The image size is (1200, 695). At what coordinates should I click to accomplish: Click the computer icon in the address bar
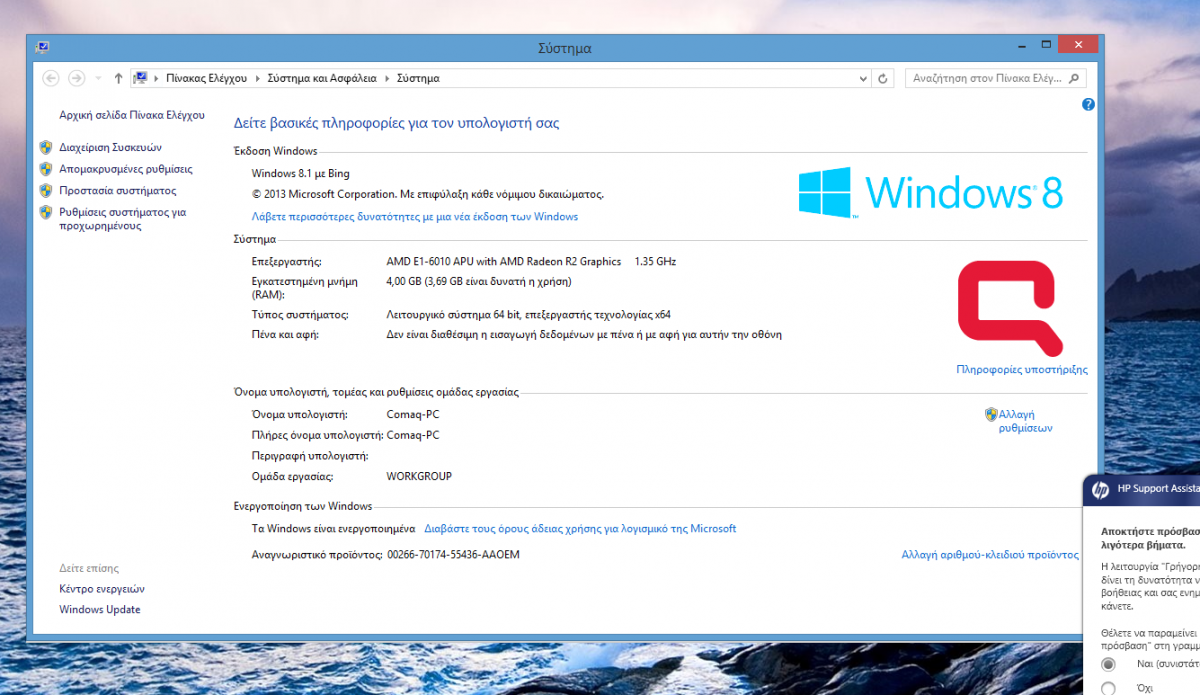click(140, 78)
